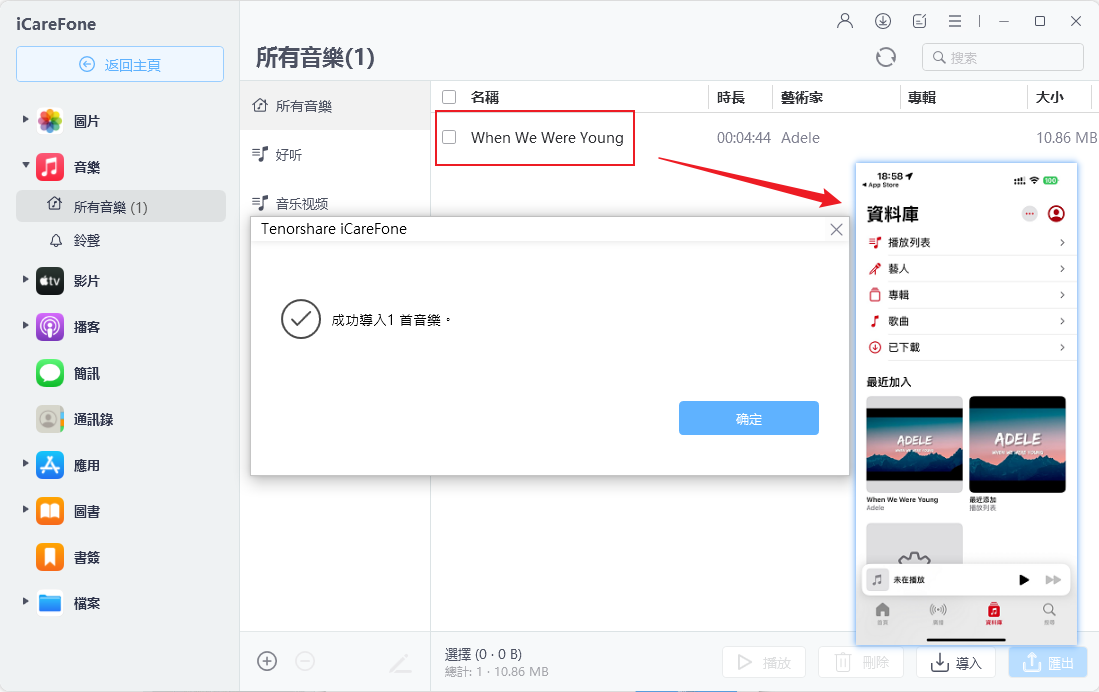The width and height of the screenshot is (1099, 692).
Task: Tick the When We Were Young checkbox
Action: pos(449,137)
